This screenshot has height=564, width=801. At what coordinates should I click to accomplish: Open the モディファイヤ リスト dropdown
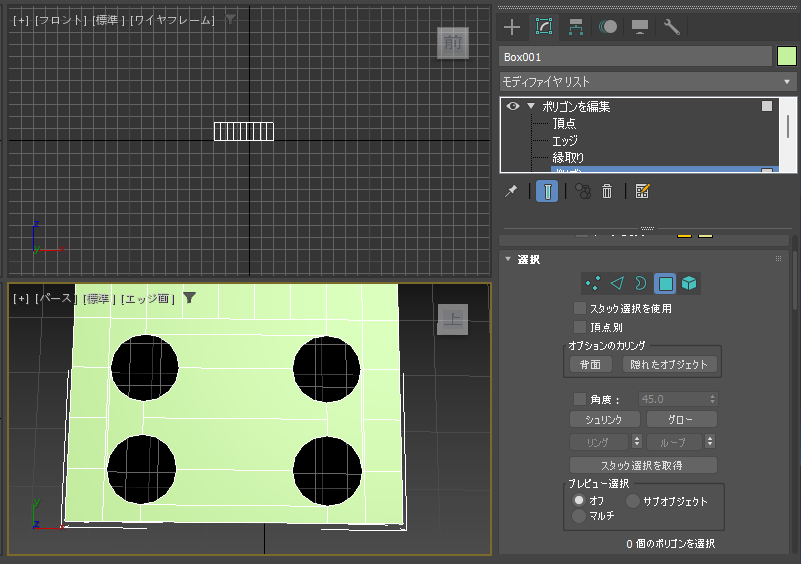648,82
